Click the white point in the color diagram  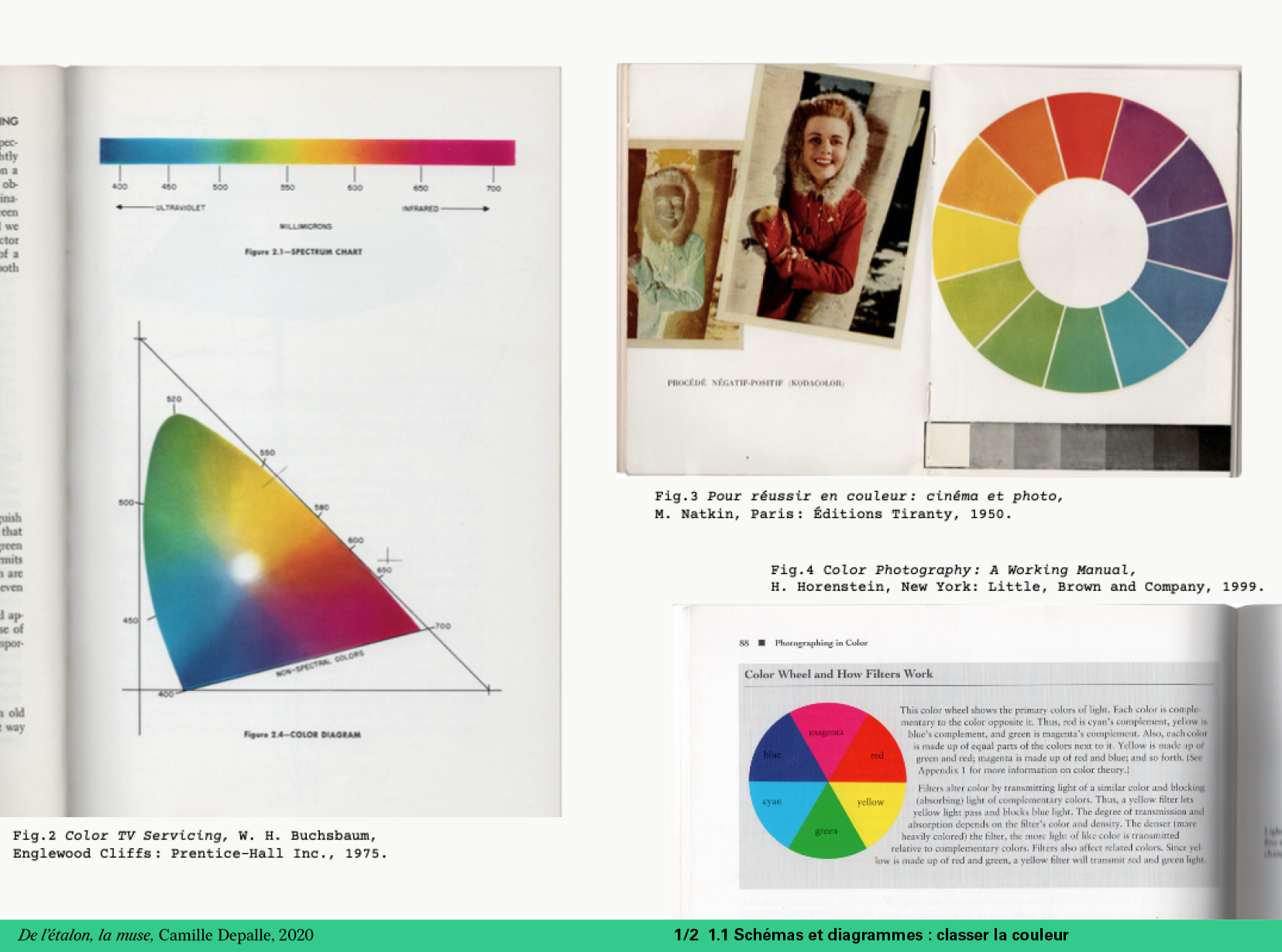[x=245, y=568]
